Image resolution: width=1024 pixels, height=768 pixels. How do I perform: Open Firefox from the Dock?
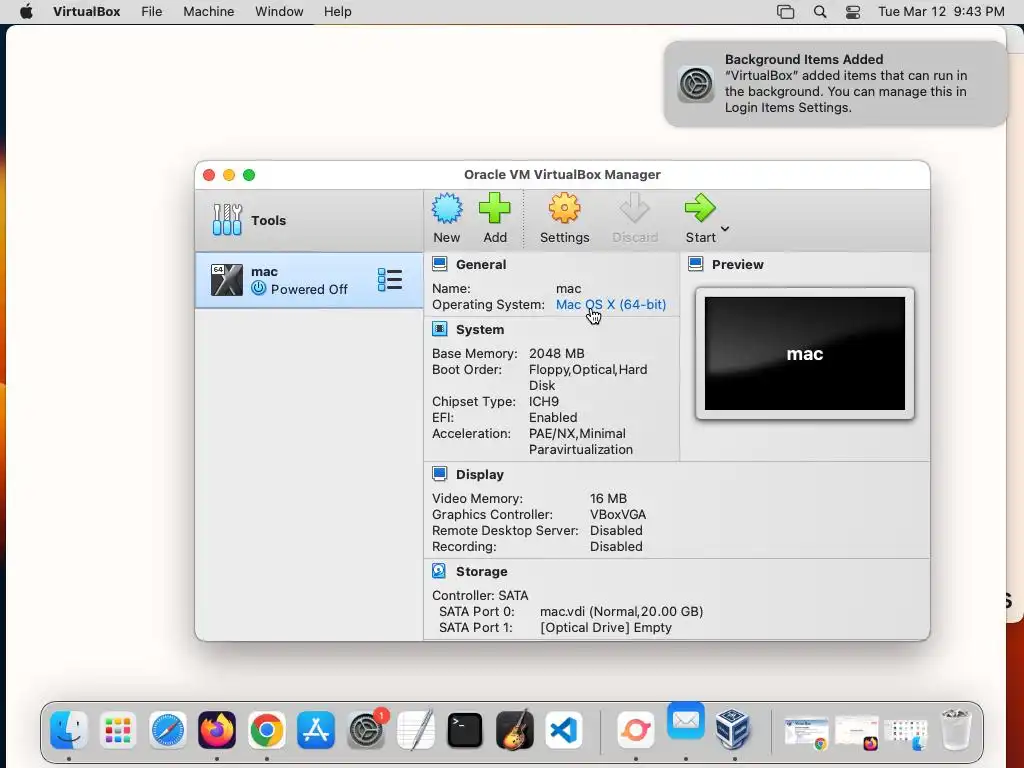pos(217,729)
